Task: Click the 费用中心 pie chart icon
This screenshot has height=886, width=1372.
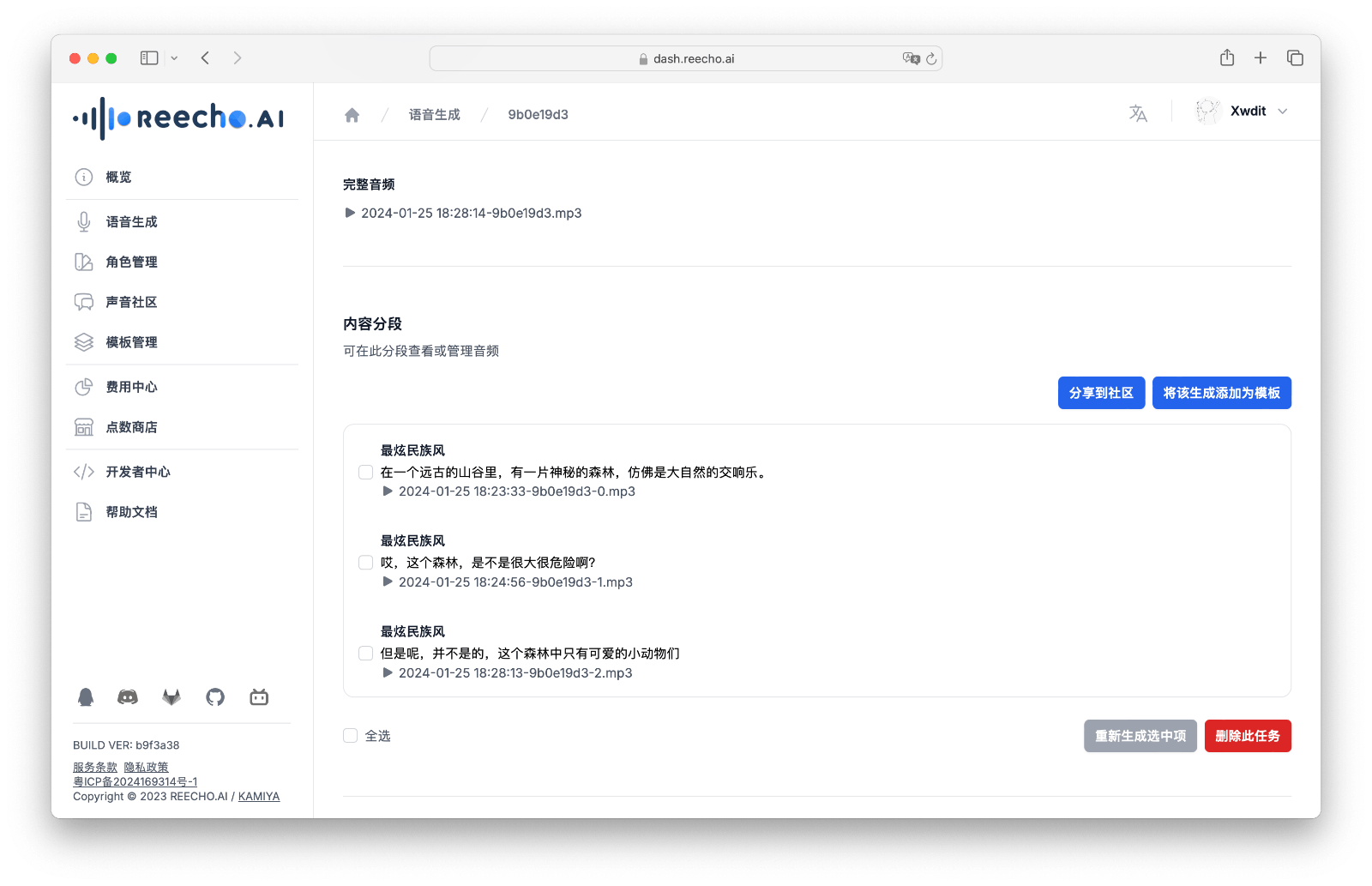Action: [x=83, y=387]
